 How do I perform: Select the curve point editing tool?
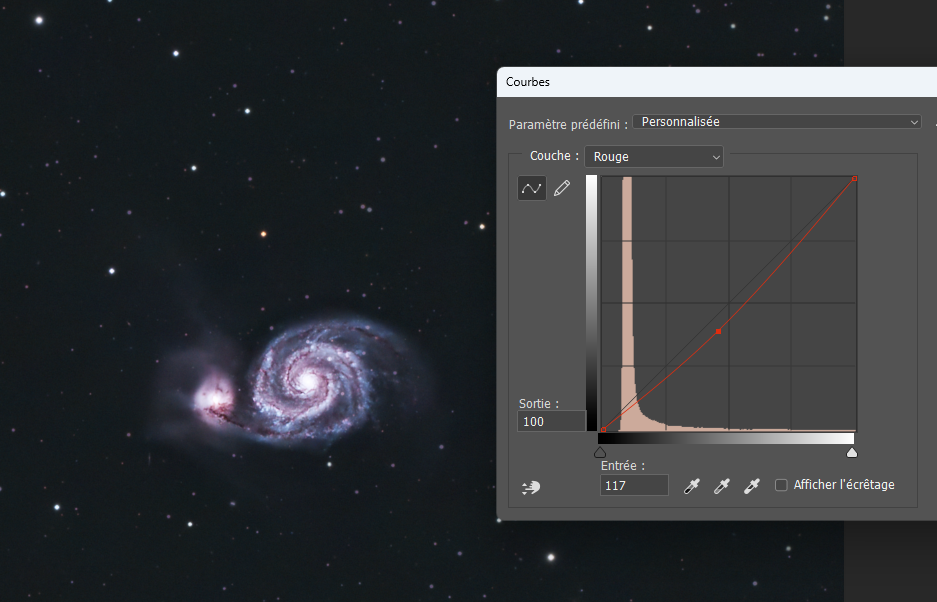coord(531,188)
